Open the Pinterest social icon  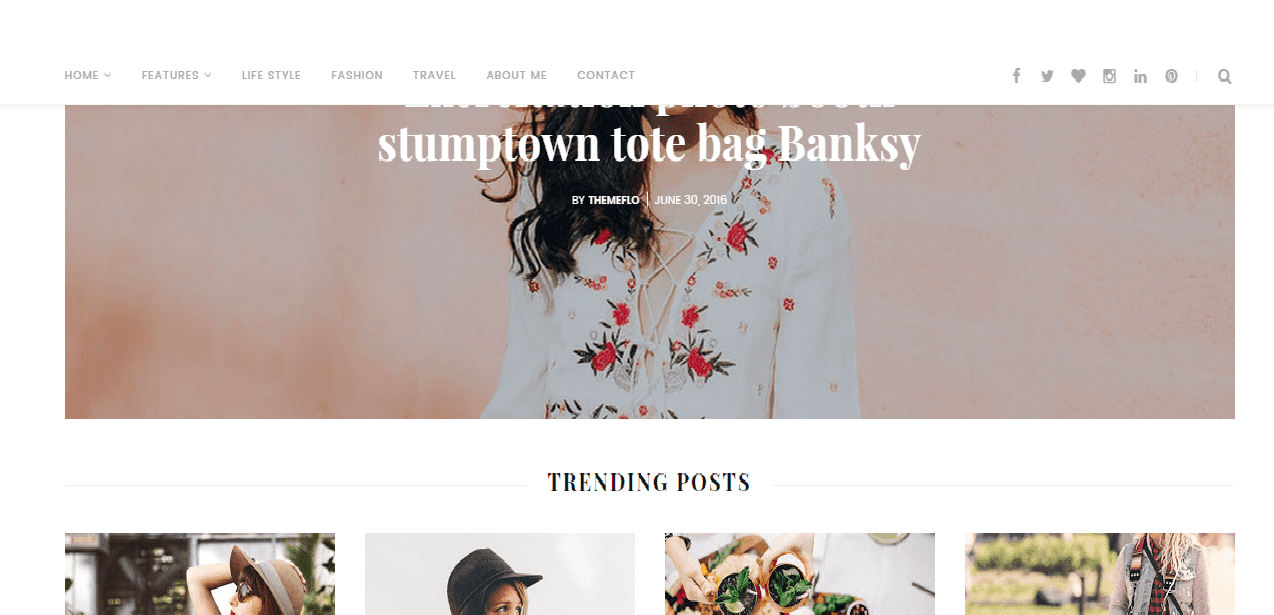tap(1171, 76)
